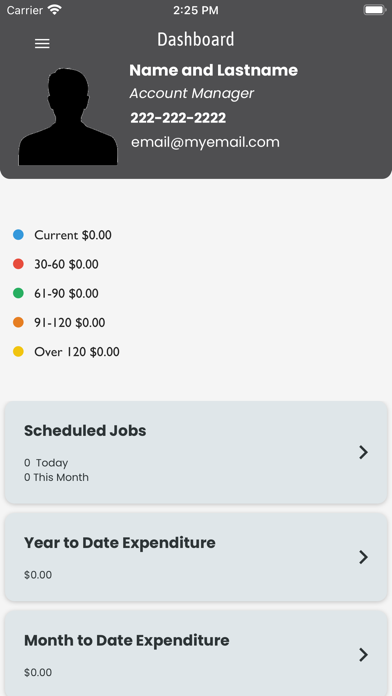
Task: Tap the phone number 222-222-2222
Action: [x=178, y=118]
